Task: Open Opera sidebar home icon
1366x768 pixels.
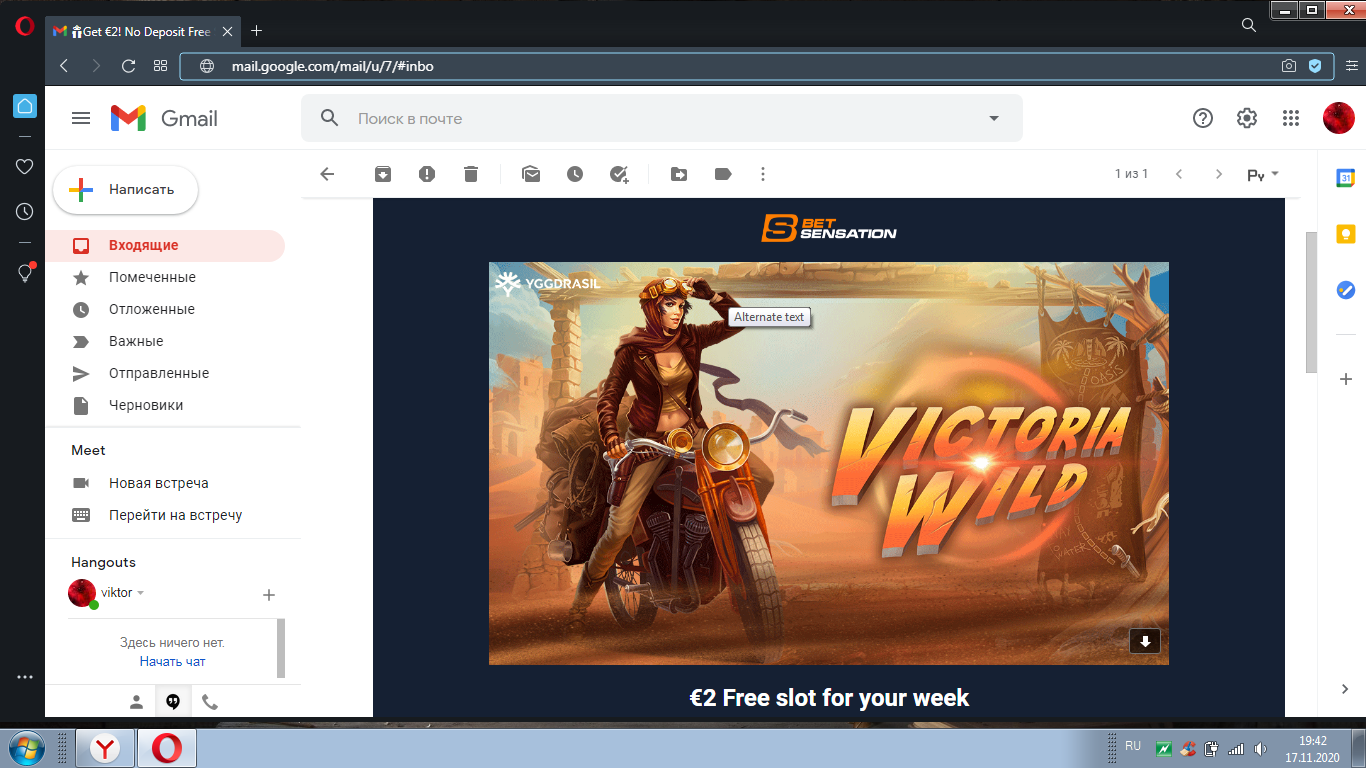Action: coord(25,105)
